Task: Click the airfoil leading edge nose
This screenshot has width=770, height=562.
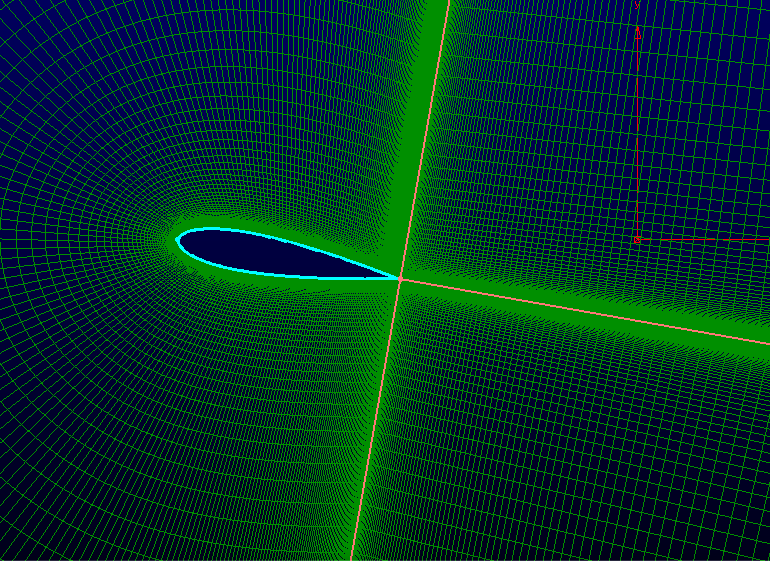Action: tap(178, 240)
